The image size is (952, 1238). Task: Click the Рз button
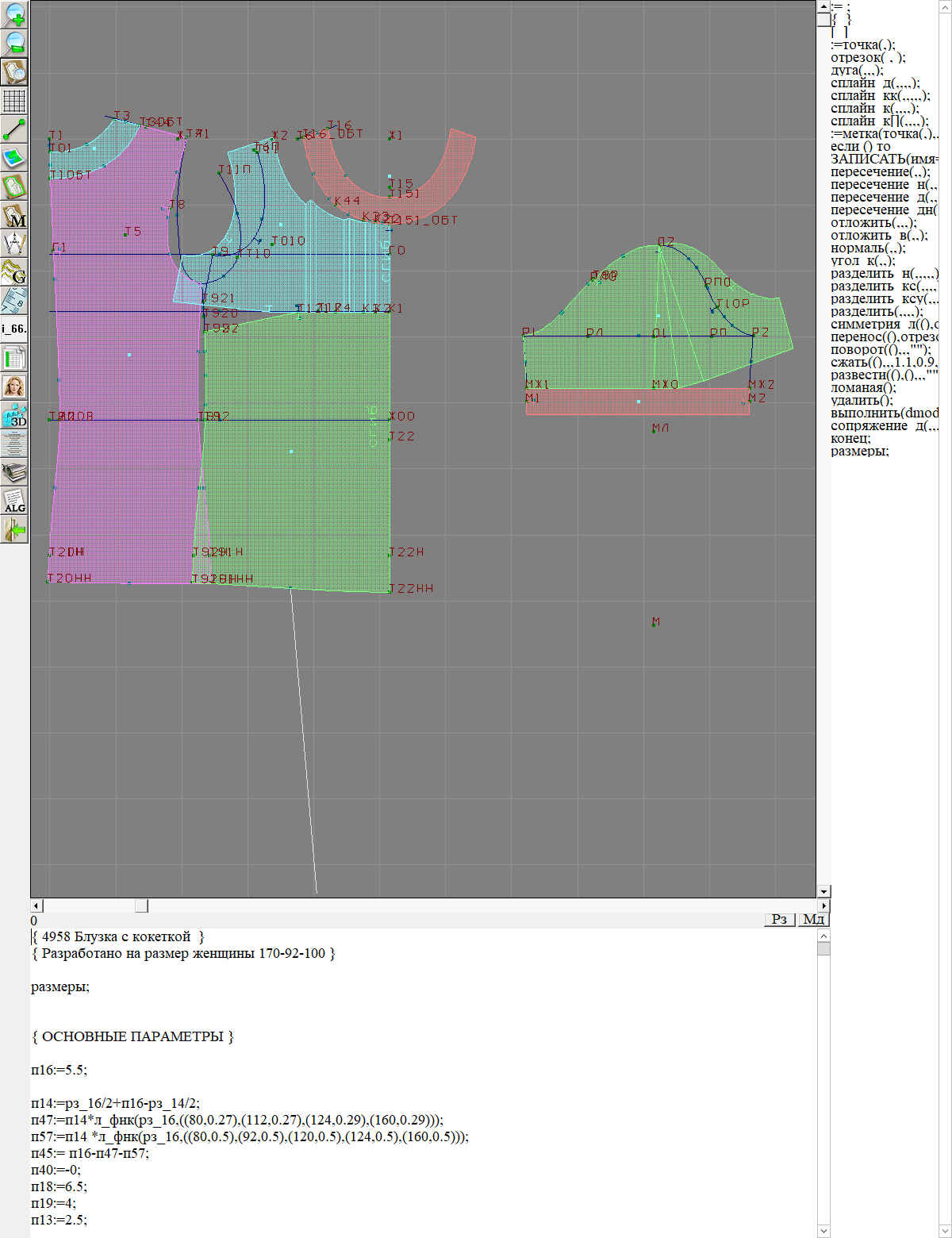click(x=779, y=918)
